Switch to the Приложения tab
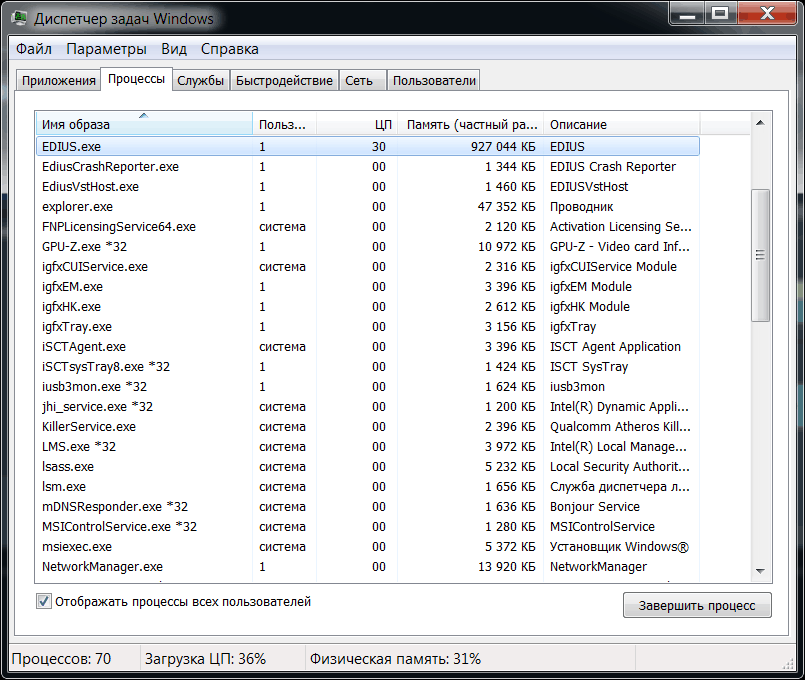This screenshot has height=680, width=805. click(59, 81)
